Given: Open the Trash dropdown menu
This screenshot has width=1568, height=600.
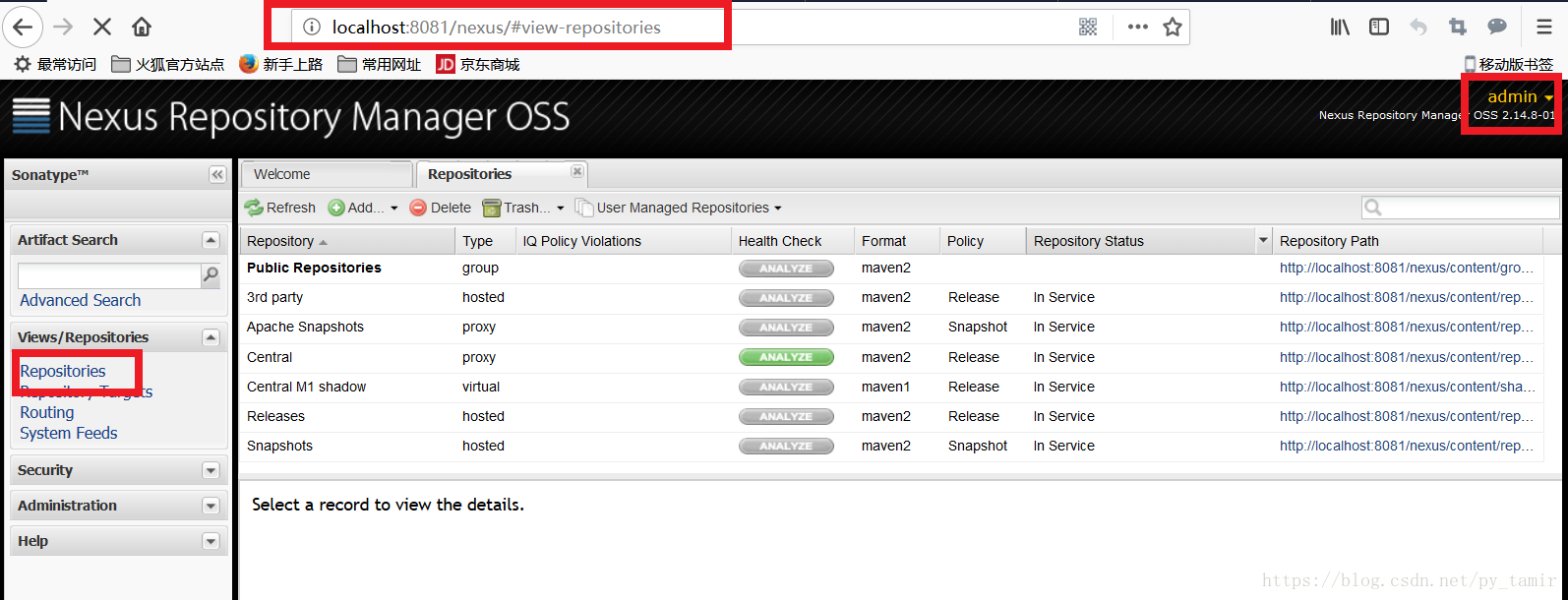Looking at the screenshot, I should point(523,208).
